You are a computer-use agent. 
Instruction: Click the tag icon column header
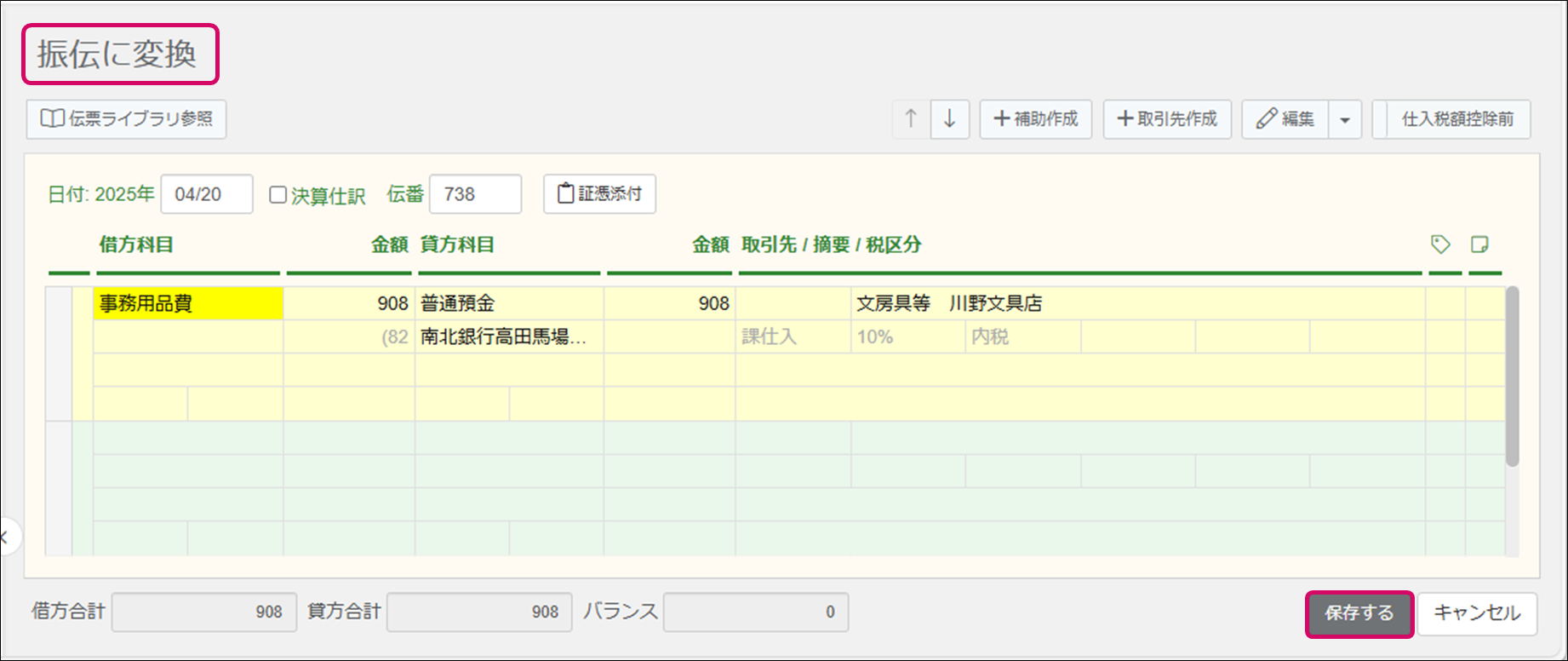click(x=1440, y=245)
